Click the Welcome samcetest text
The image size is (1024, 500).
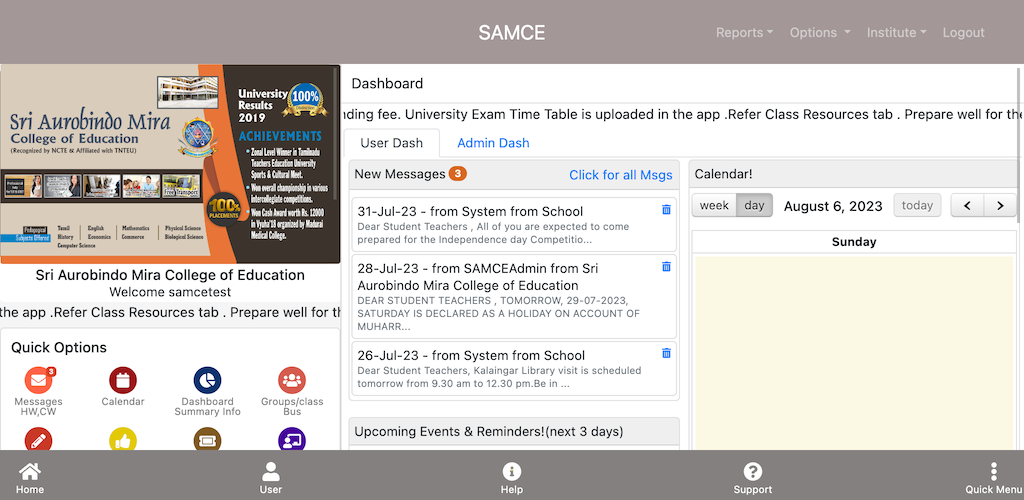click(170, 292)
